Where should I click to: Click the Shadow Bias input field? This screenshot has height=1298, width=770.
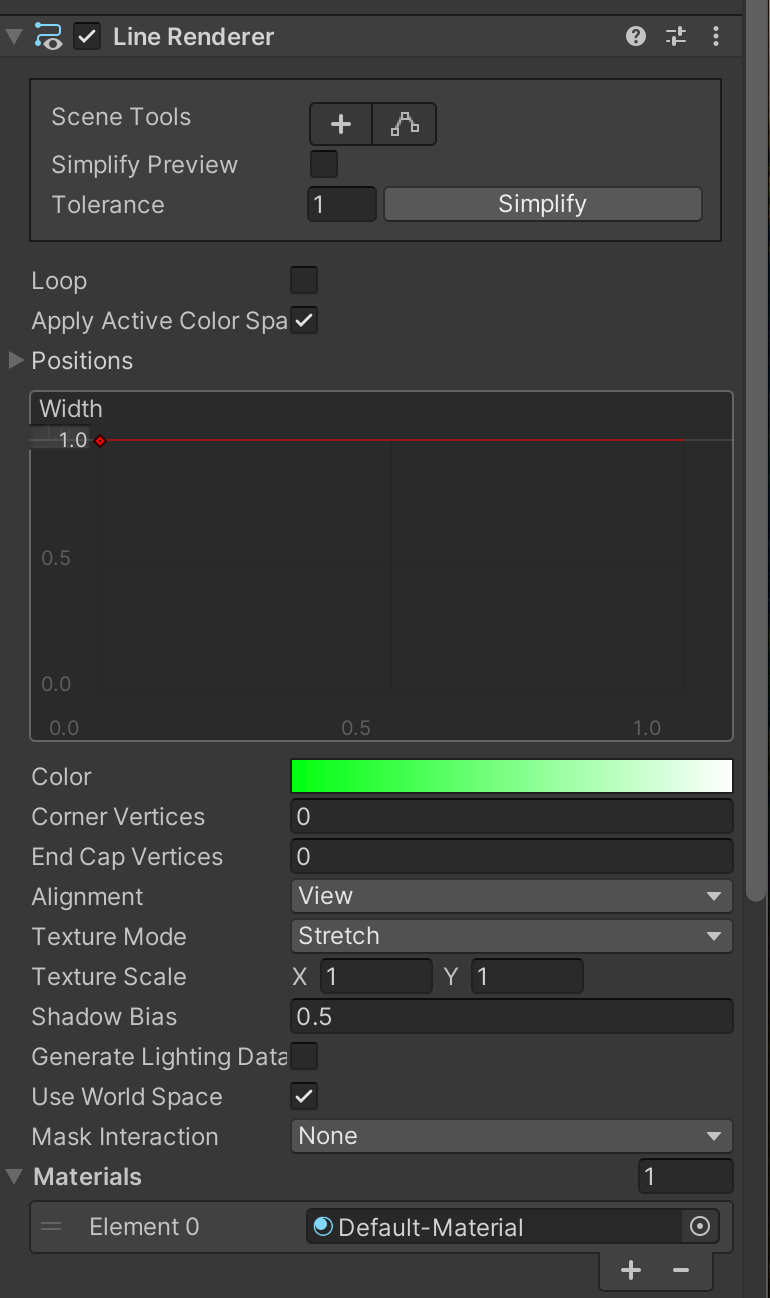511,1016
